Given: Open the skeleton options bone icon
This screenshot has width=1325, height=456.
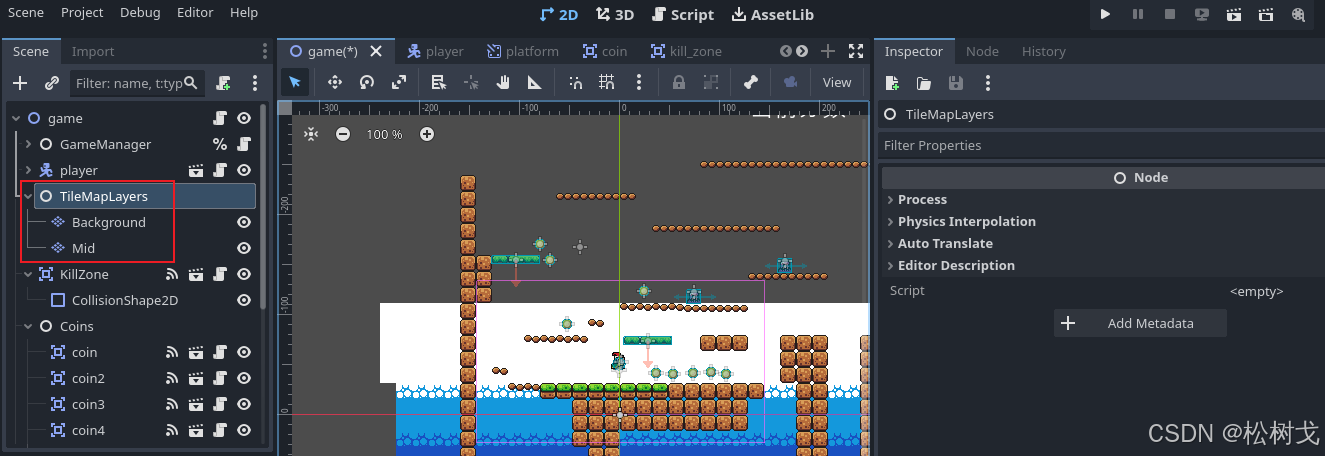Looking at the screenshot, I should (x=751, y=82).
